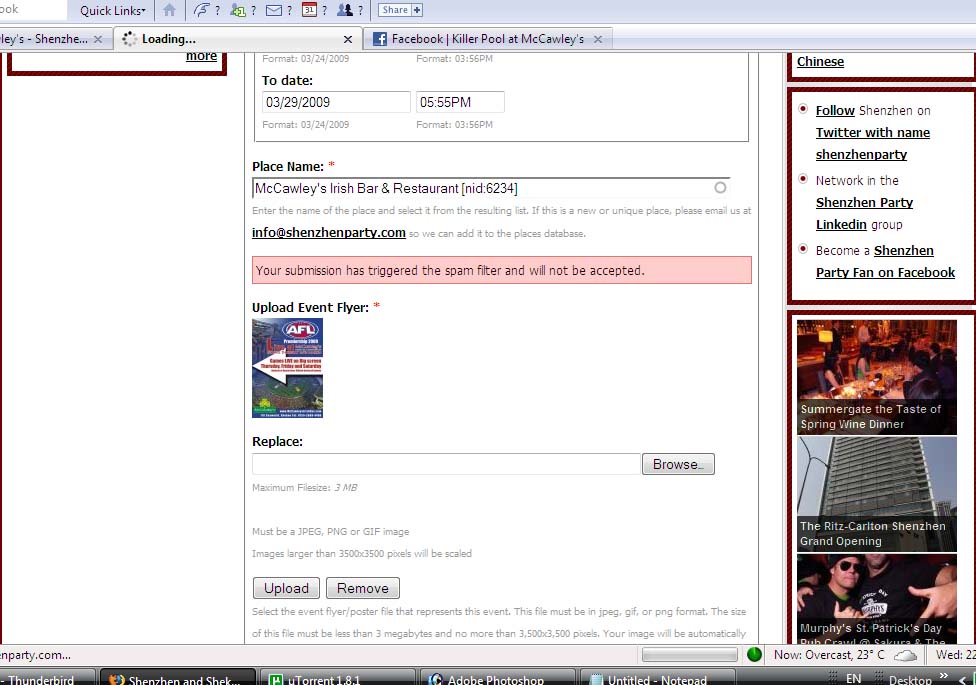Click the Upload button
The height and width of the screenshot is (685, 976).
(286, 588)
